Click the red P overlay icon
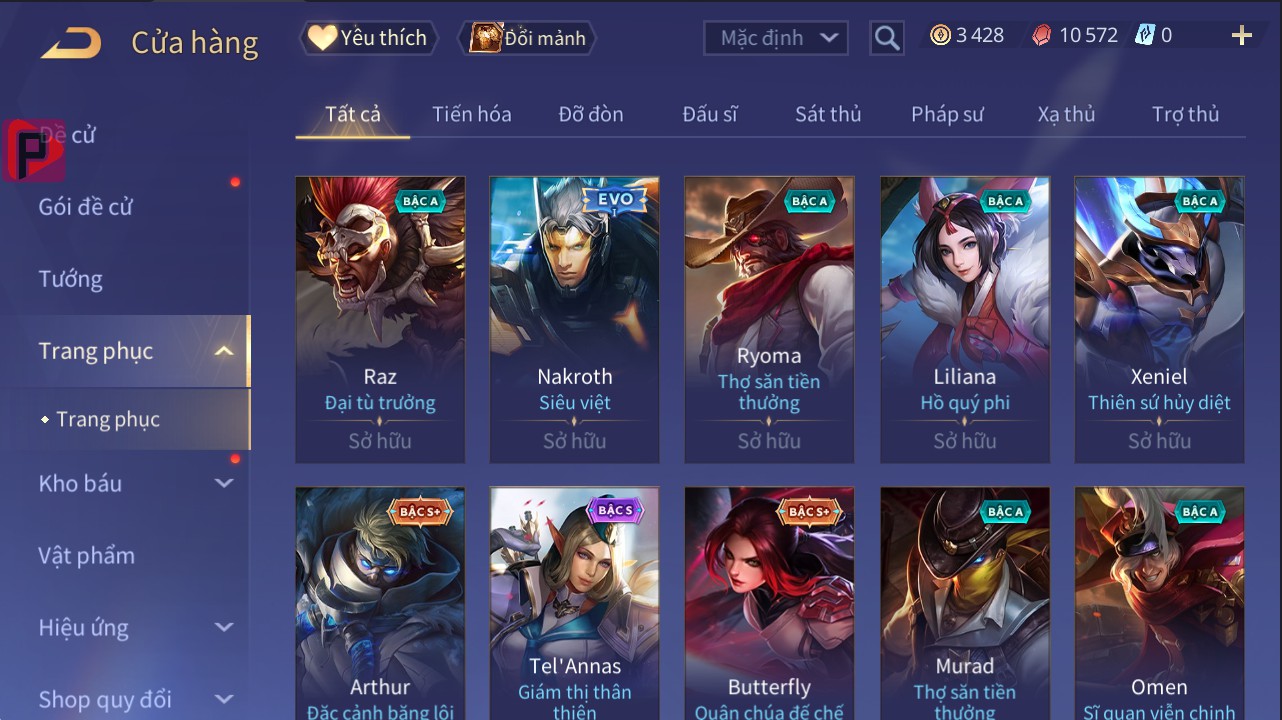Viewport: 1282px width, 720px height. point(33,150)
